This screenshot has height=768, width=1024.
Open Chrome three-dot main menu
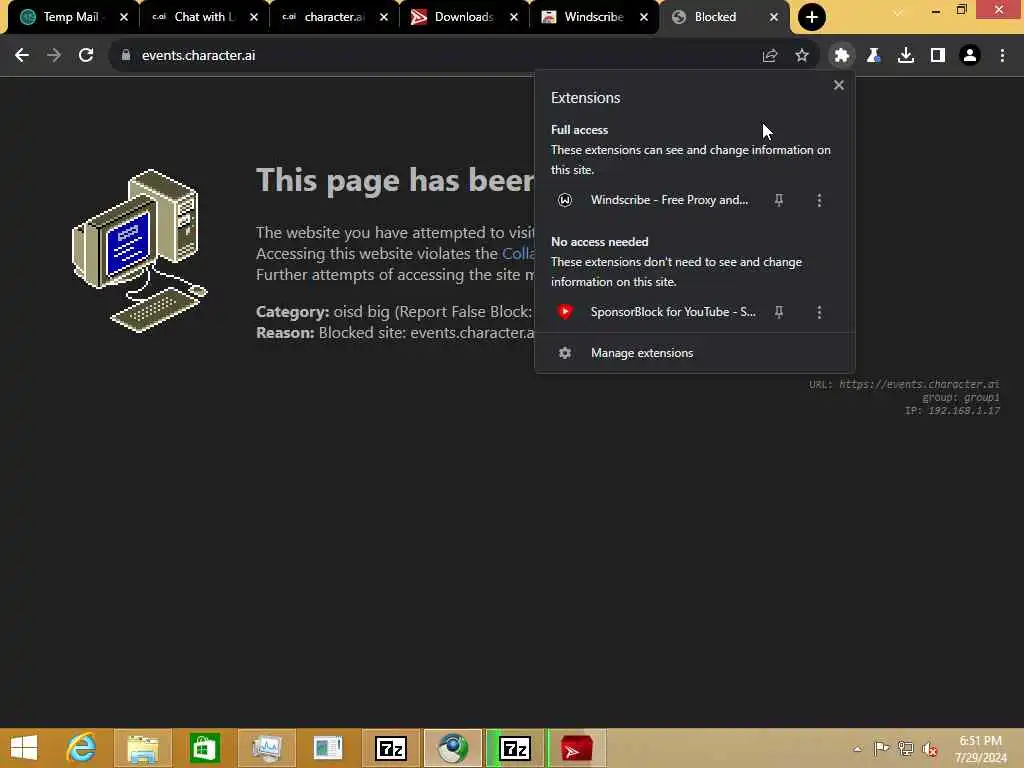[x=1002, y=56]
